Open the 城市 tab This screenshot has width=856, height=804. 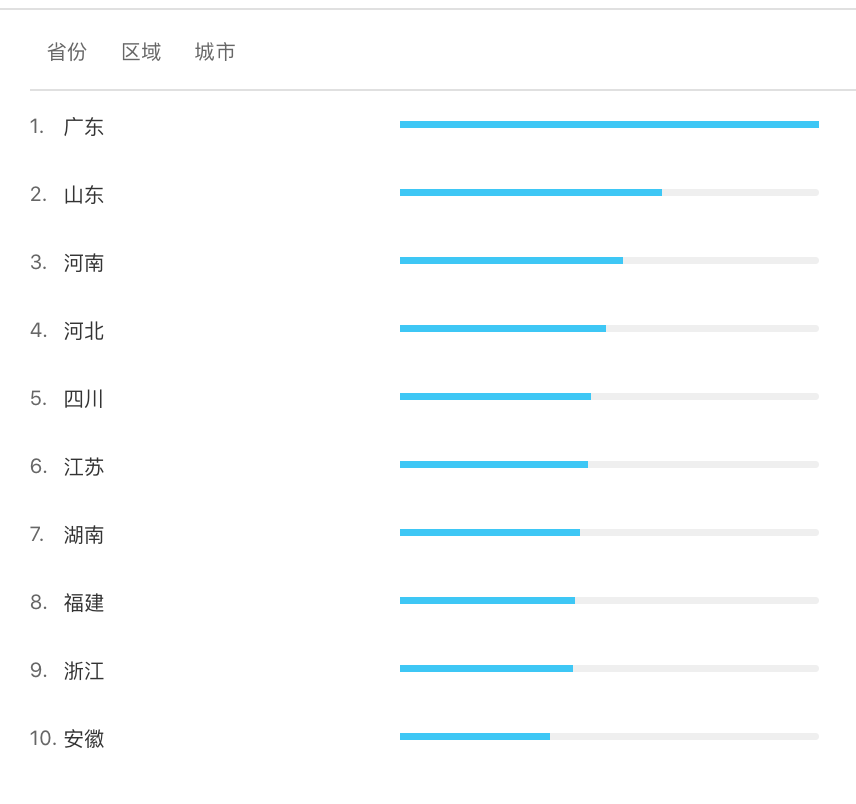click(215, 52)
